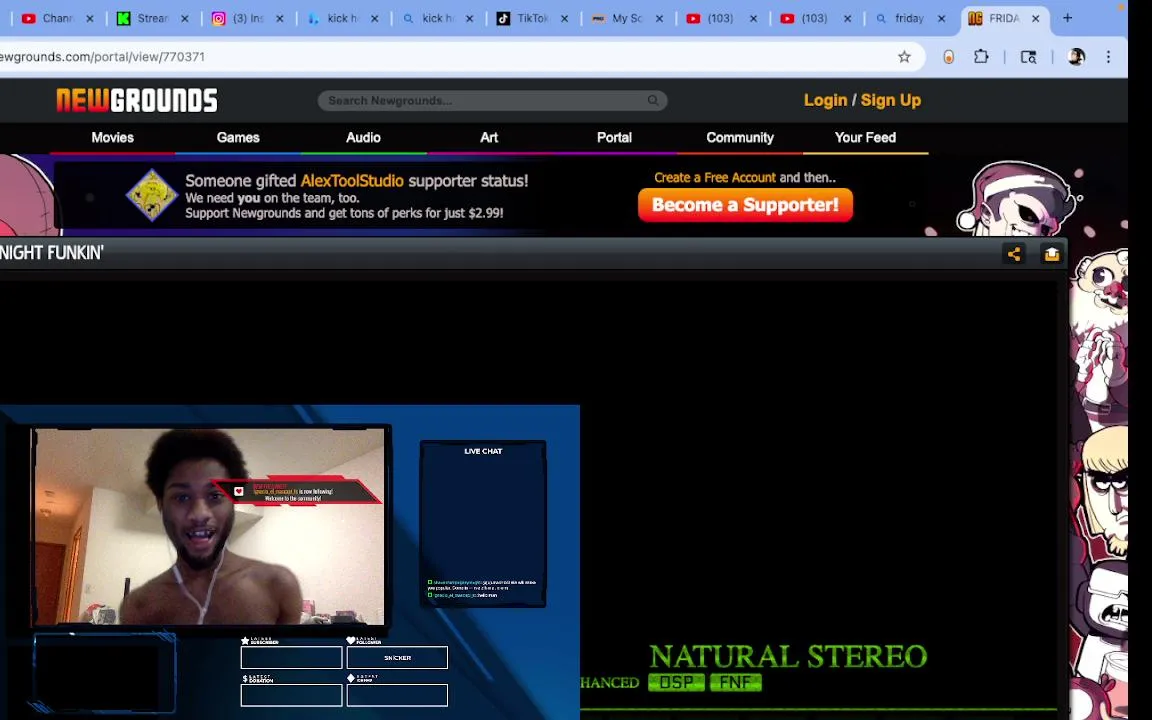Click the new follower alert banner
The image size is (1152, 720).
pyautogui.click(x=296, y=491)
